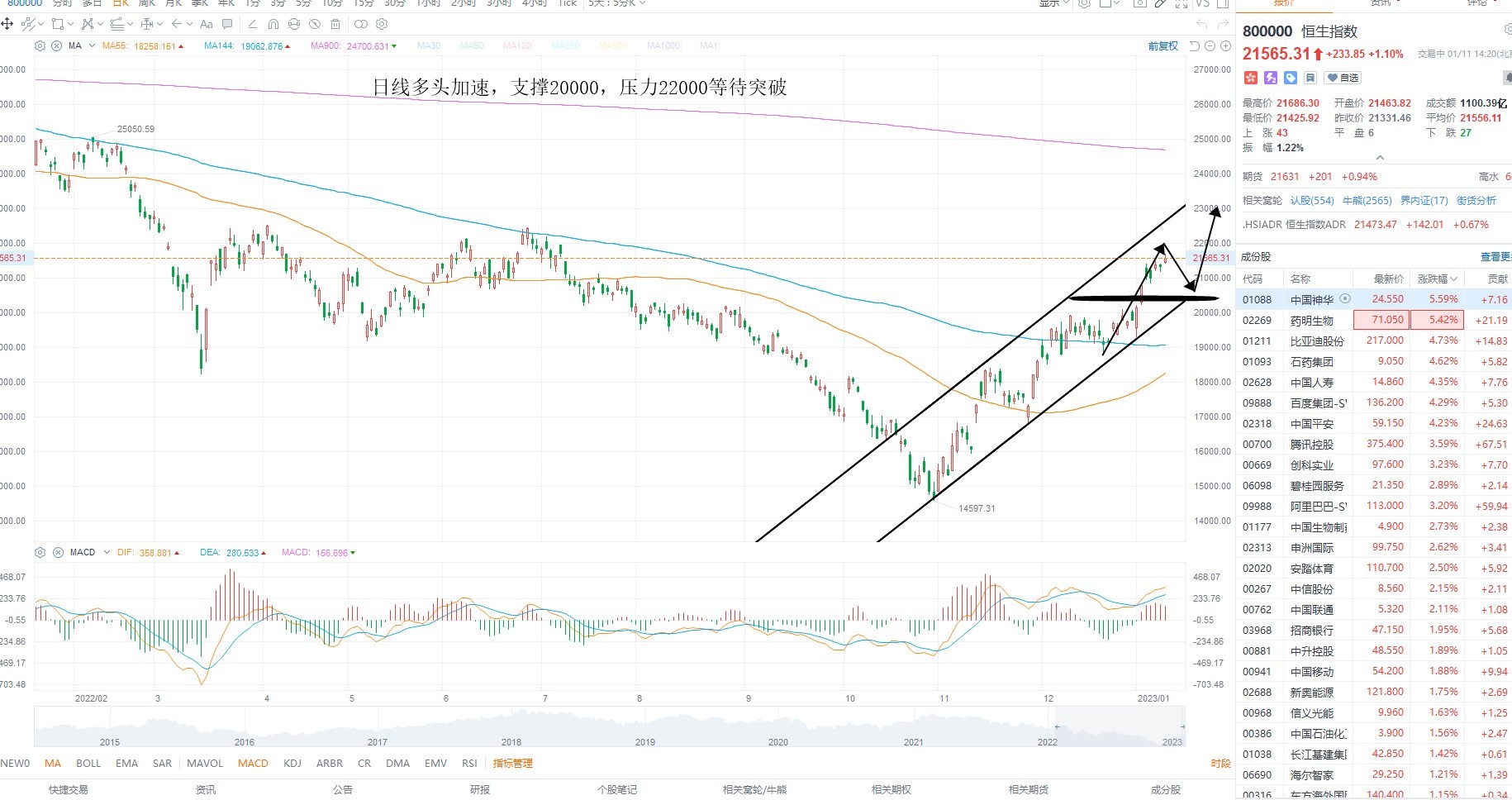Enable magnet snap mode

pos(273,24)
